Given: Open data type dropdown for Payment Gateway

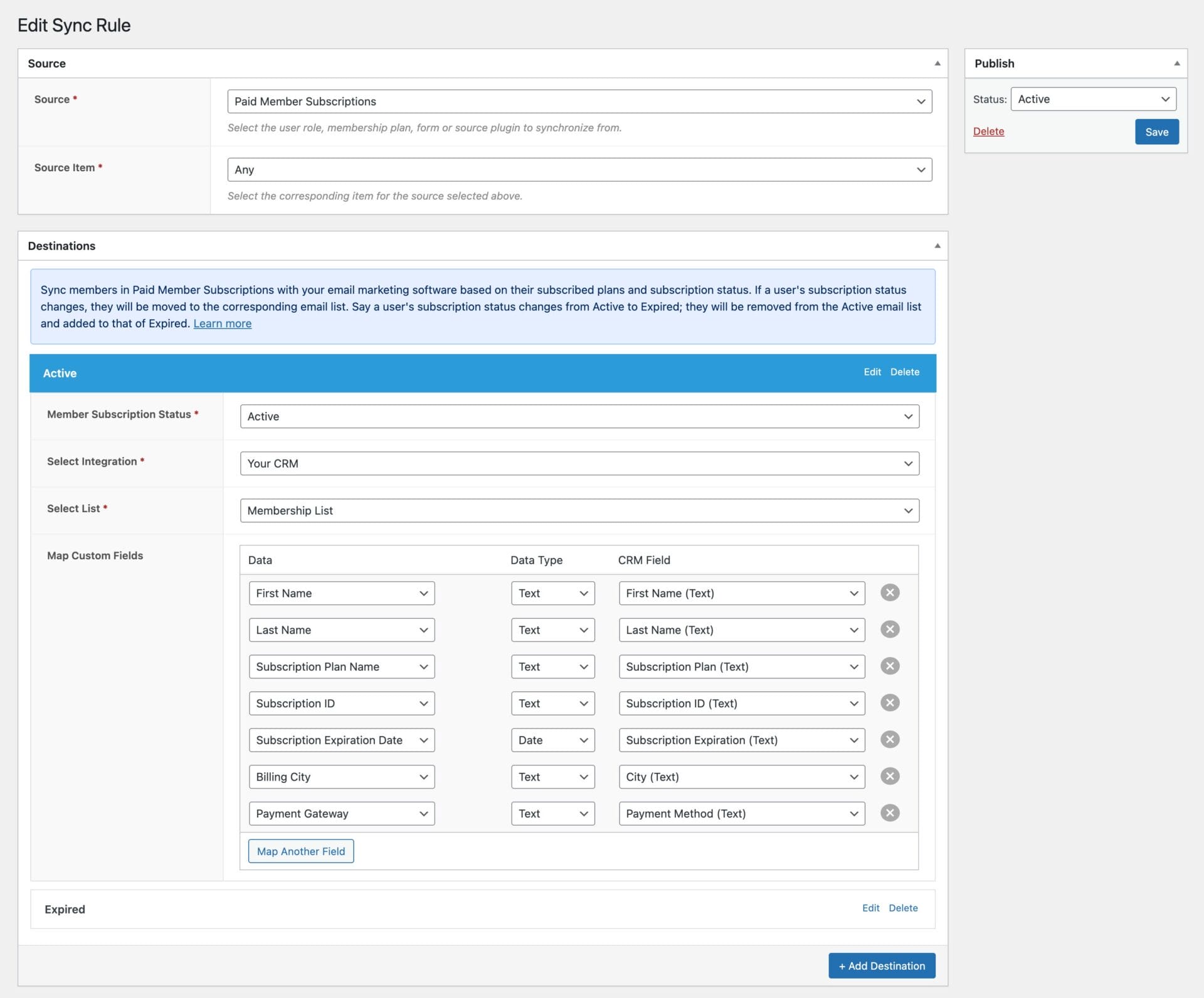Looking at the screenshot, I should [552, 814].
